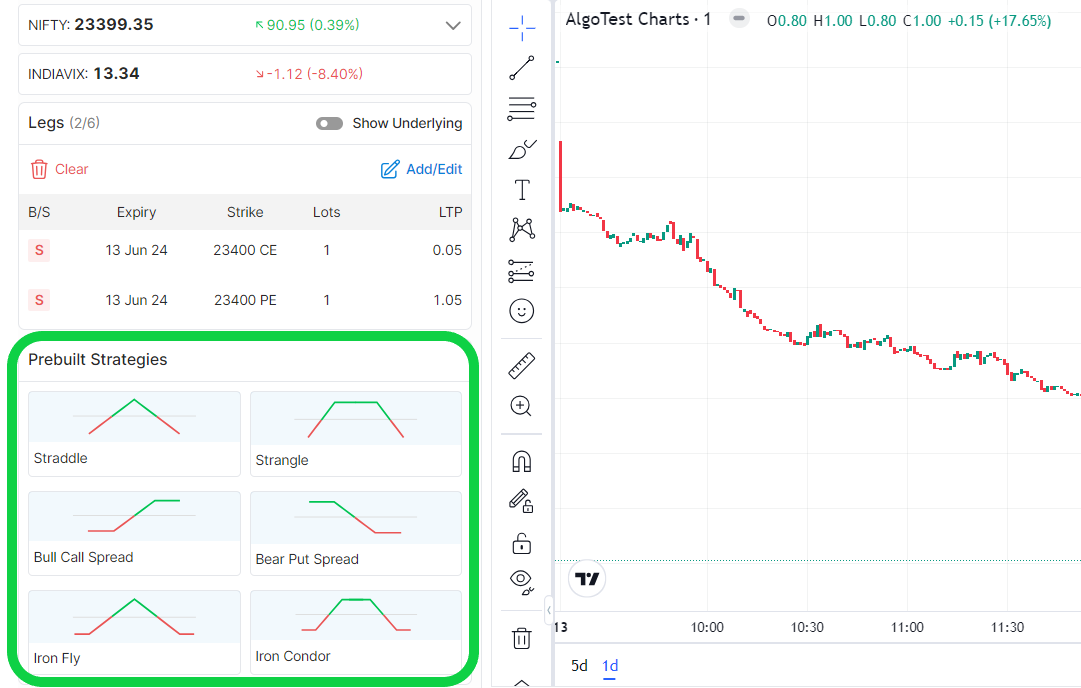1081x688 pixels.
Task: Click the Prebuilt Strategies heading
Action: tap(97, 360)
